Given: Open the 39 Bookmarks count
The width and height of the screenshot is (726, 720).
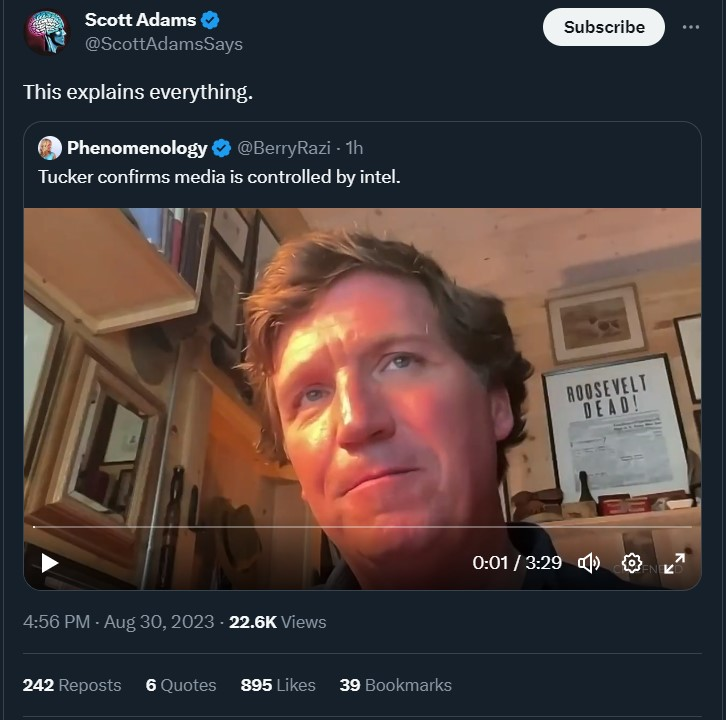Looking at the screenshot, I should click(x=395, y=685).
